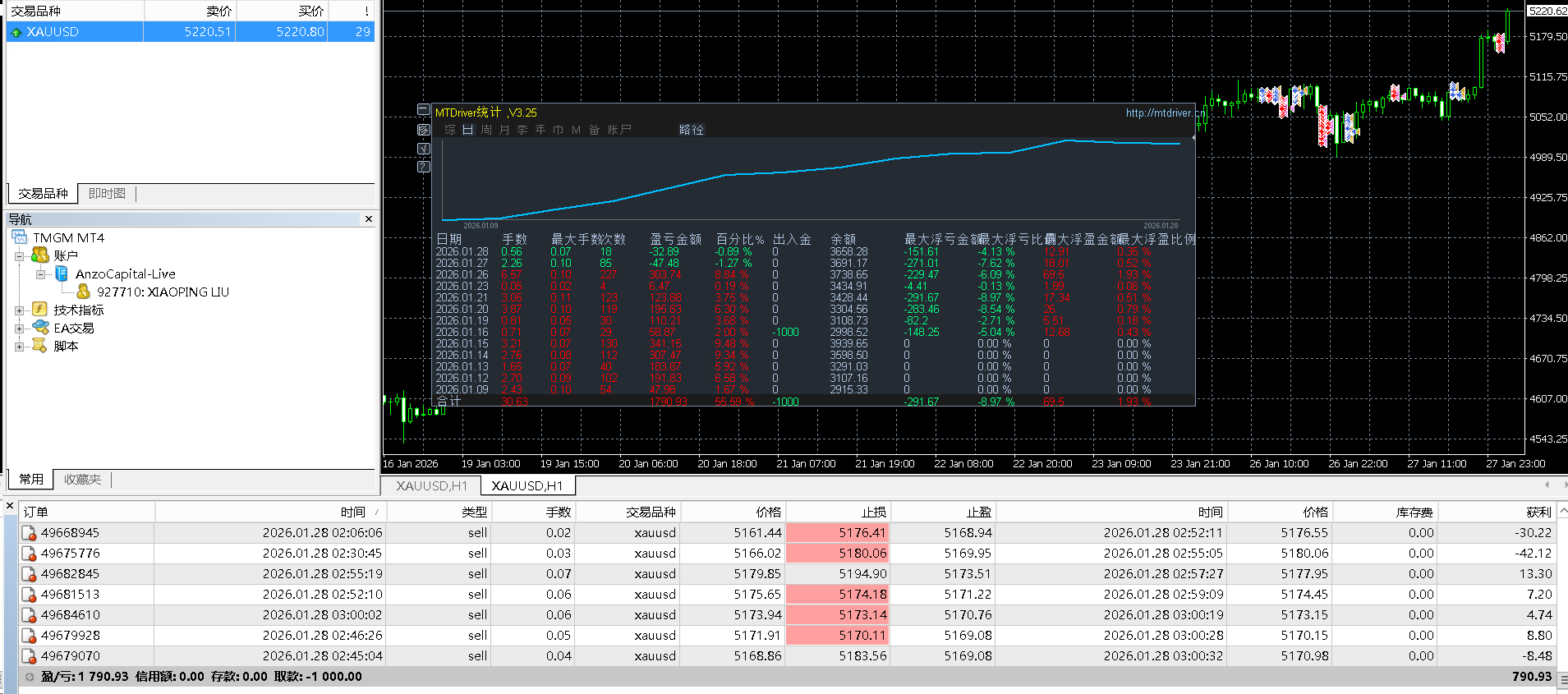Switch to the 即时图 tick chart tab
The height and width of the screenshot is (694, 1568).
[x=107, y=194]
